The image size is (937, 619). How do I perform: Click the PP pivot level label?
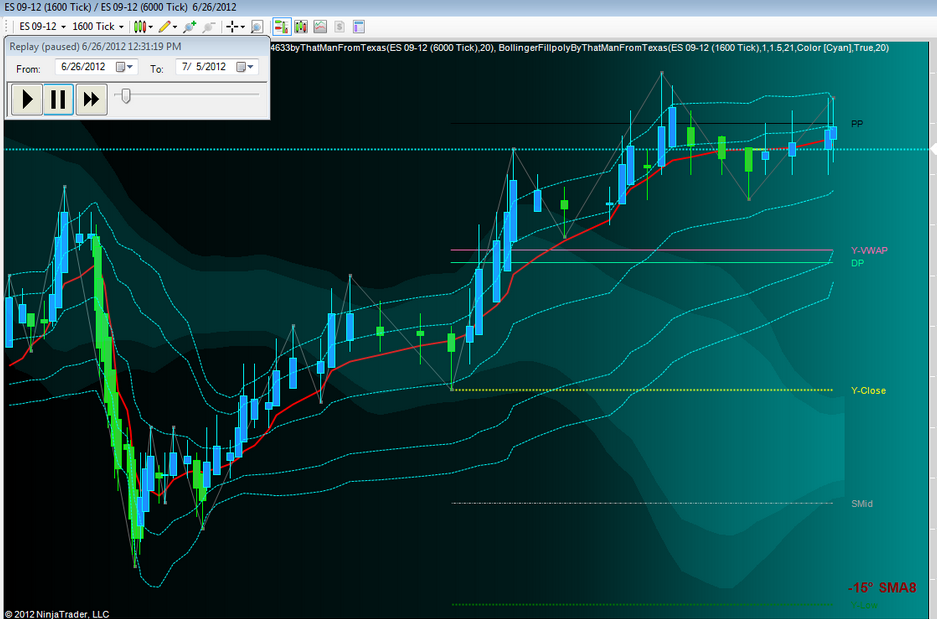pyautogui.click(x=857, y=124)
